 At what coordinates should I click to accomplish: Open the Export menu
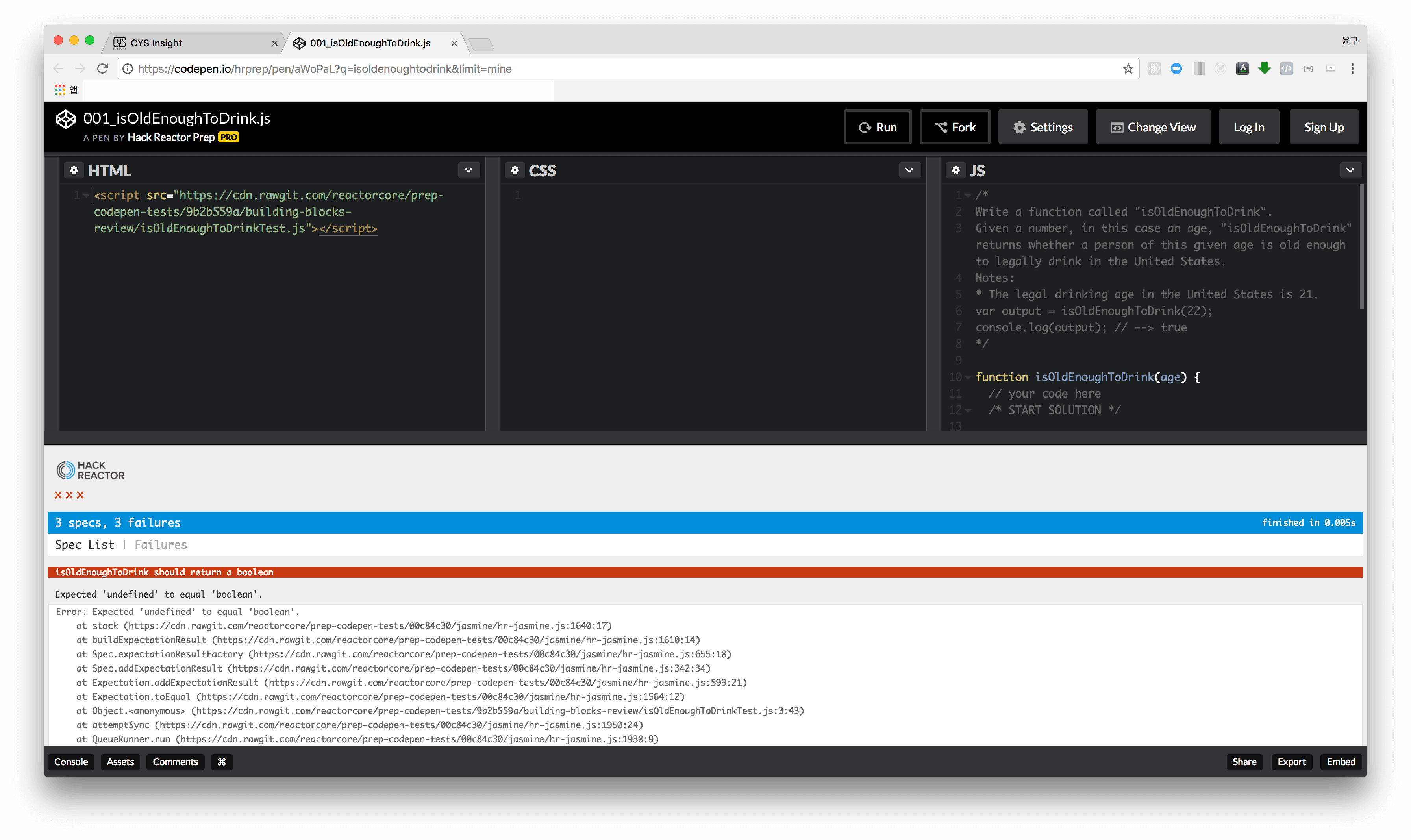coord(1292,762)
